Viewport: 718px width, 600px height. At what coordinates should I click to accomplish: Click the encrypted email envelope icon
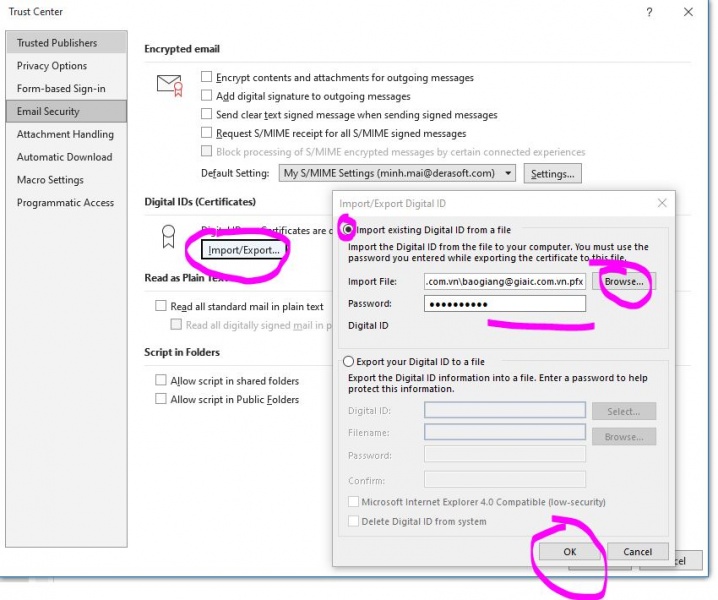click(169, 84)
